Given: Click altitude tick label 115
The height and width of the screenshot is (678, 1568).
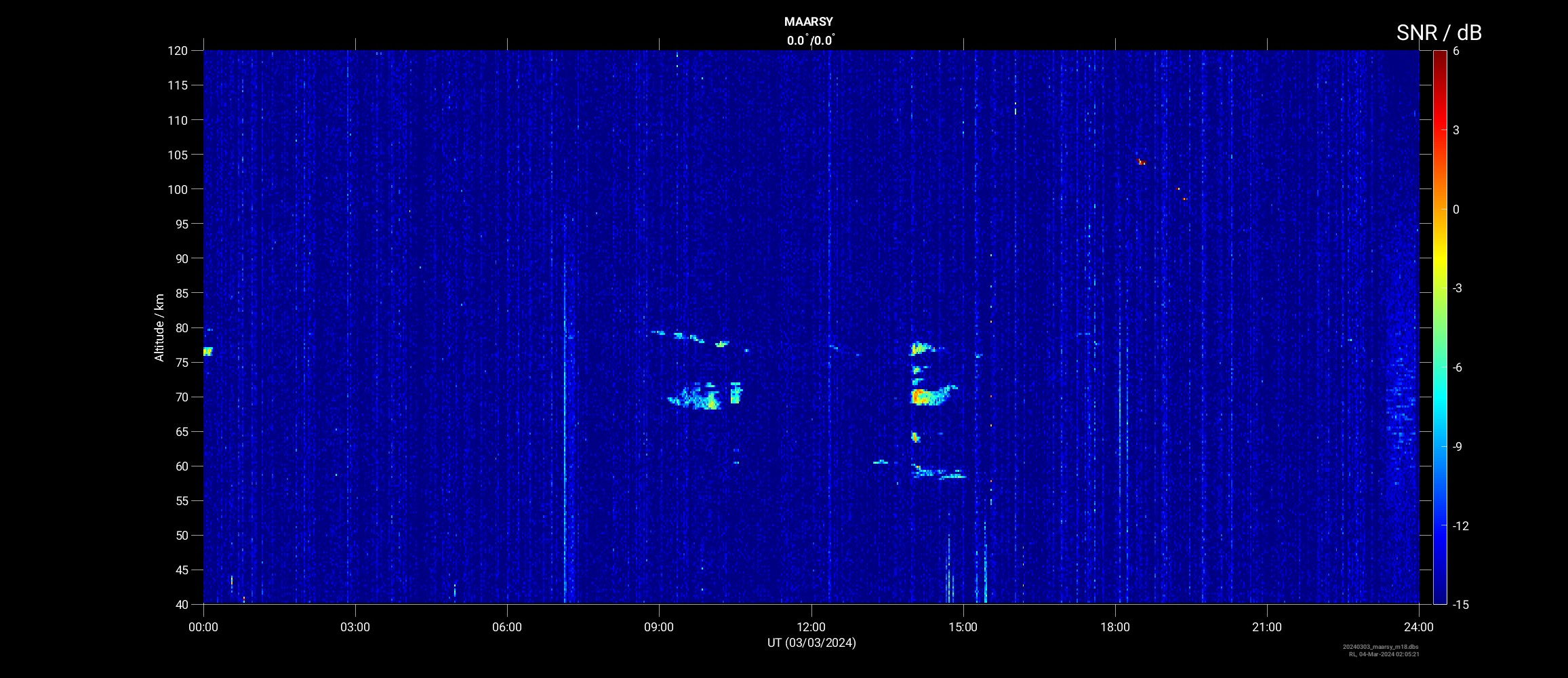Looking at the screenshot, I should 178,85.
